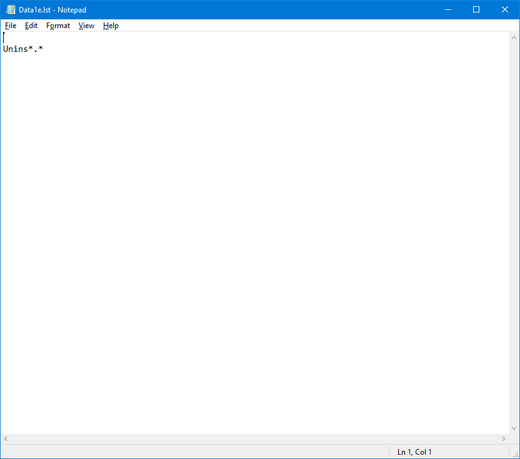Open the Format menu
Screen dimensions: 520x459
[x=58, y=26]
